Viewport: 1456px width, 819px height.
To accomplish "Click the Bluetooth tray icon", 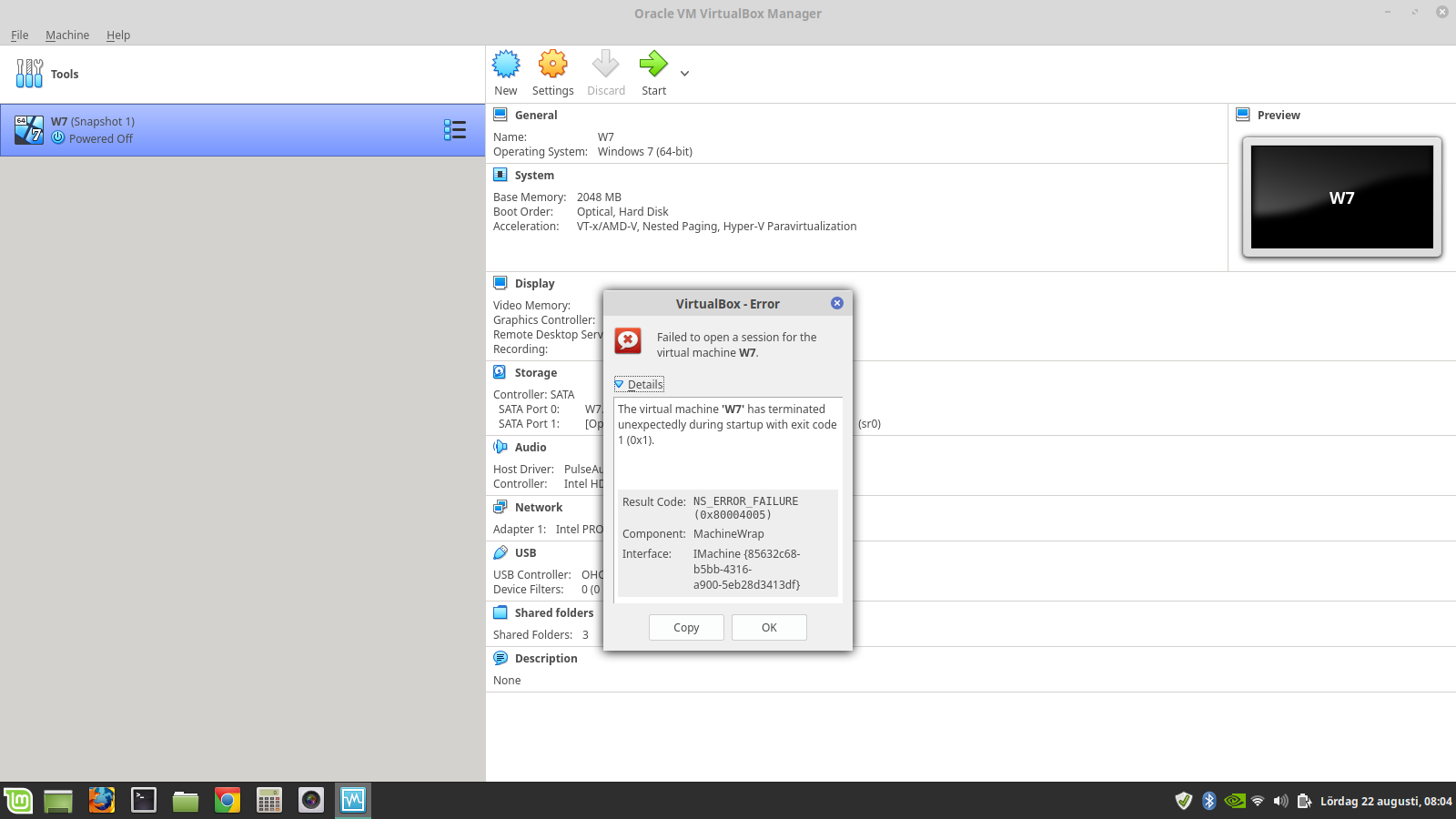I will click(x=1209, y=801).
